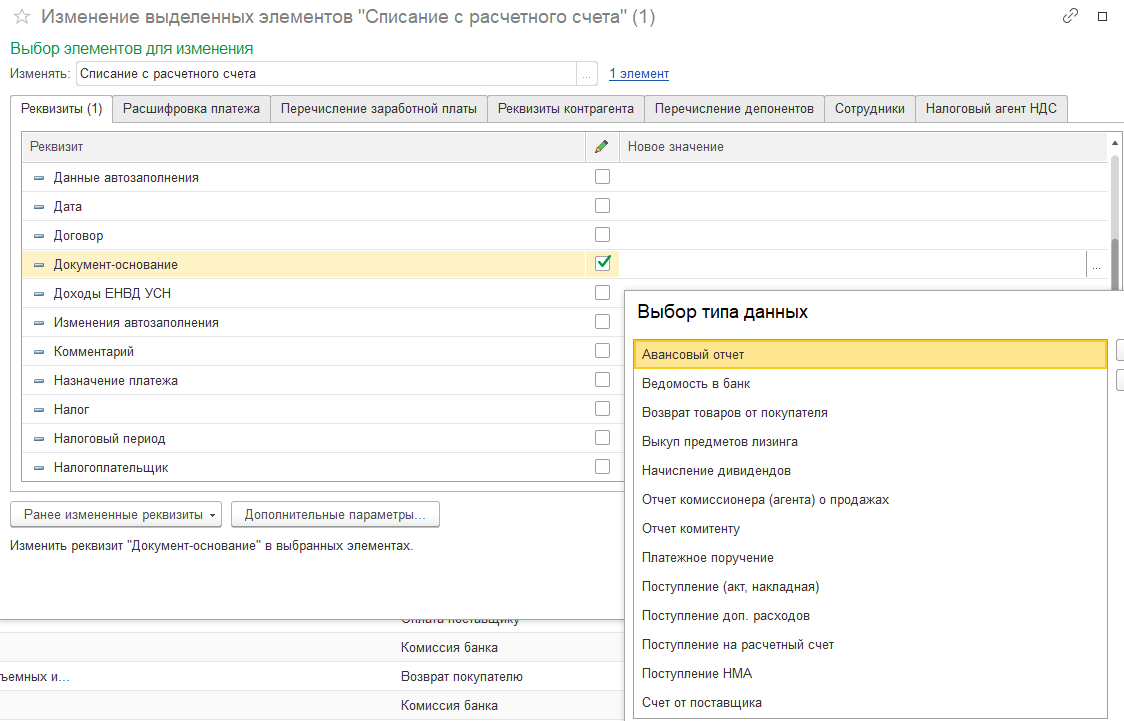Open the Налоговый агент НДС tab

click(x=991, y=109)
